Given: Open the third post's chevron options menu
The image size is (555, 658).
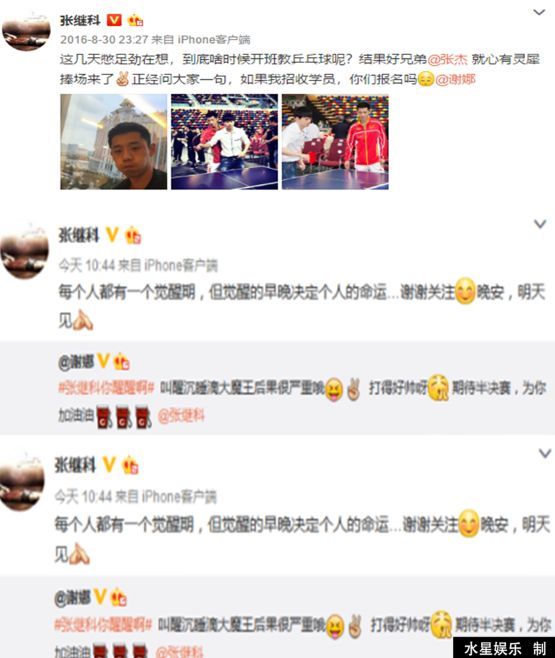Looking at the screenshot, I should coord(545,453).
